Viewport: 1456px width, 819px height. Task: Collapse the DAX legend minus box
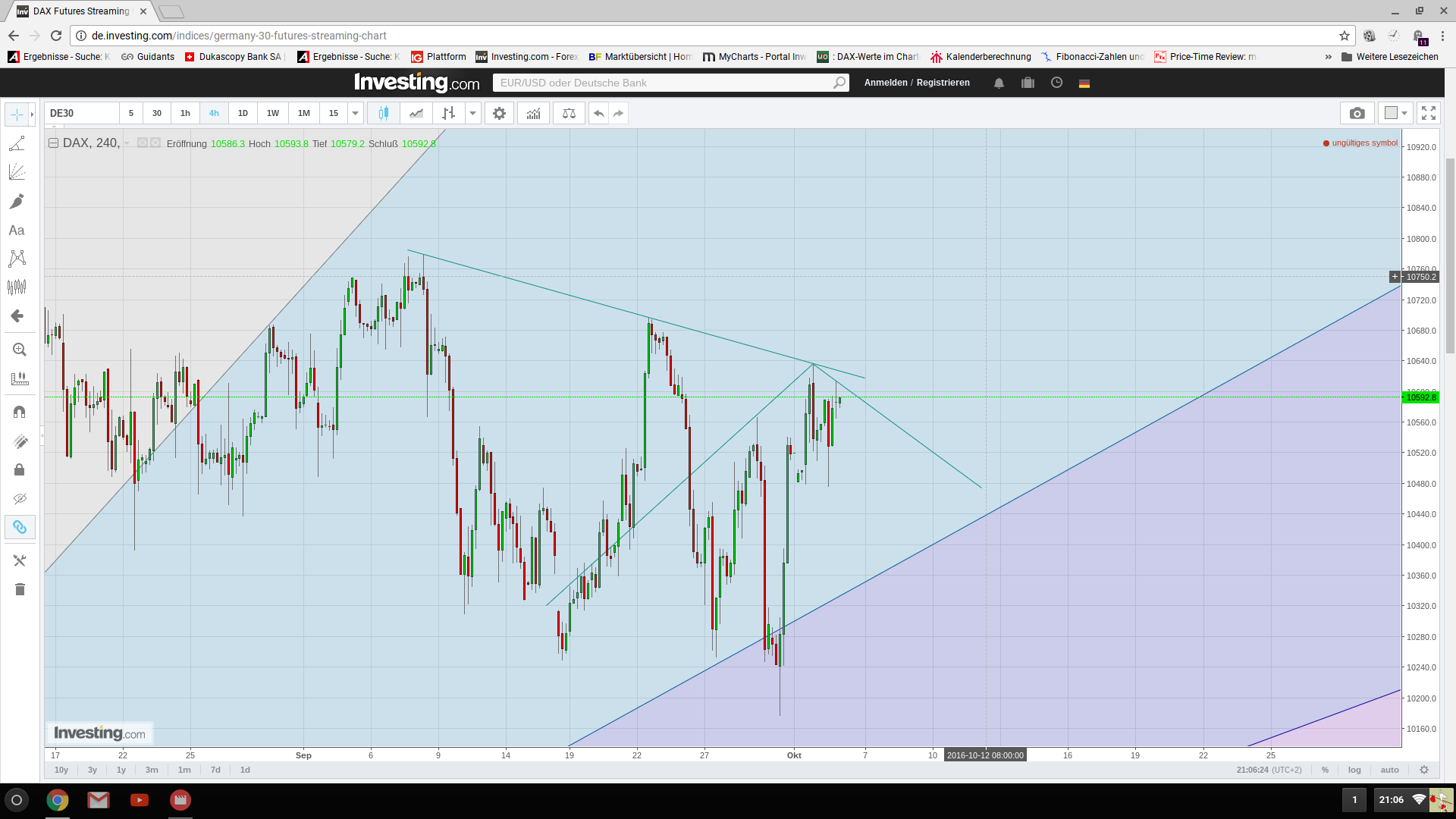(x=53, y=143)
